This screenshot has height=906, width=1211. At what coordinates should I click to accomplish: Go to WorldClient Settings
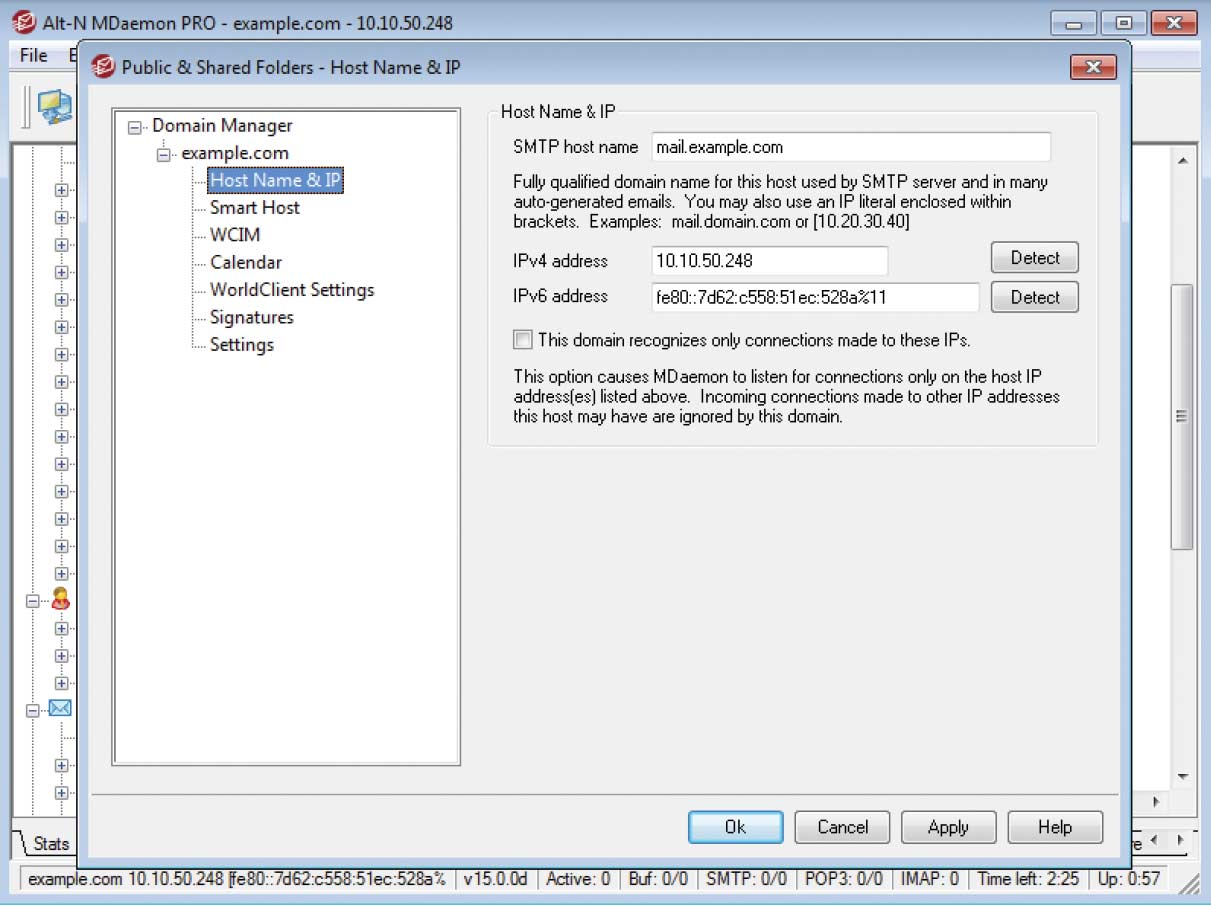tap(292, 290)
